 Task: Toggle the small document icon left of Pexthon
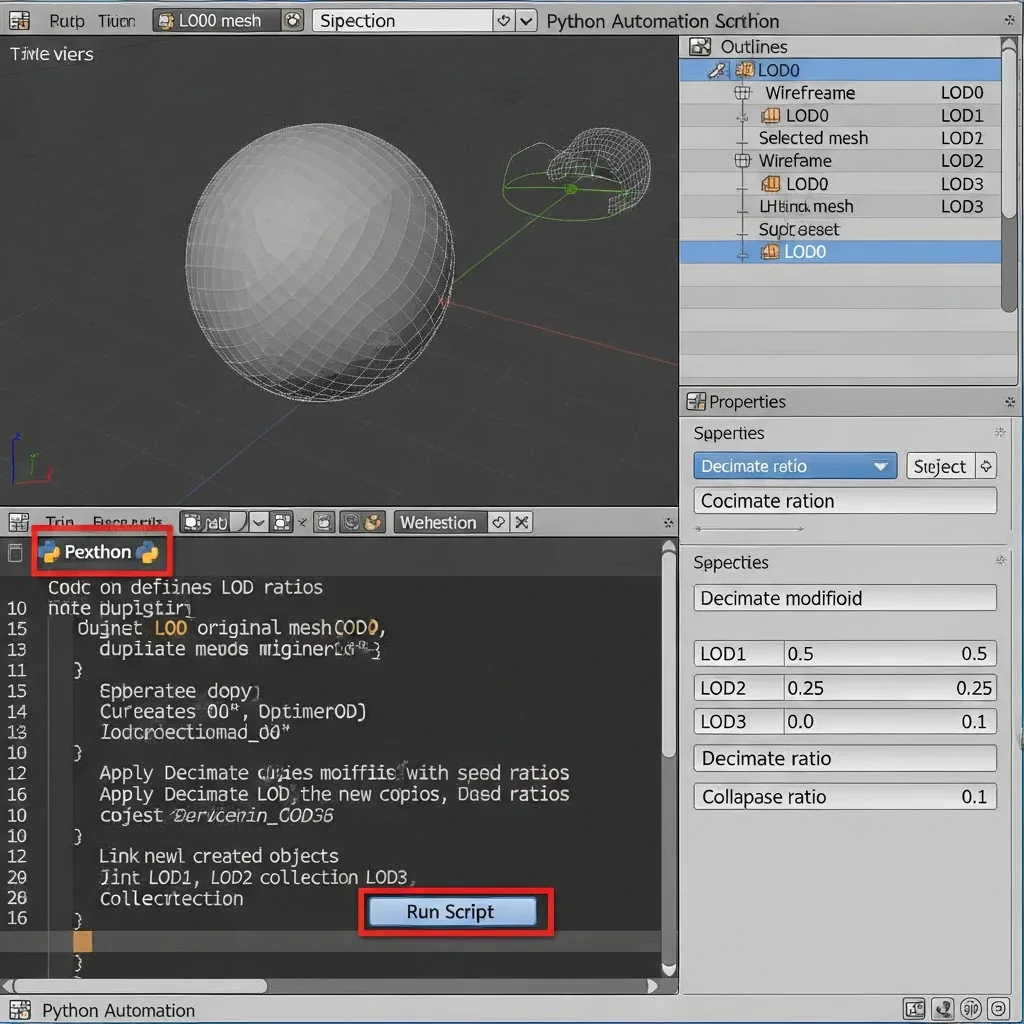[15, 552]
